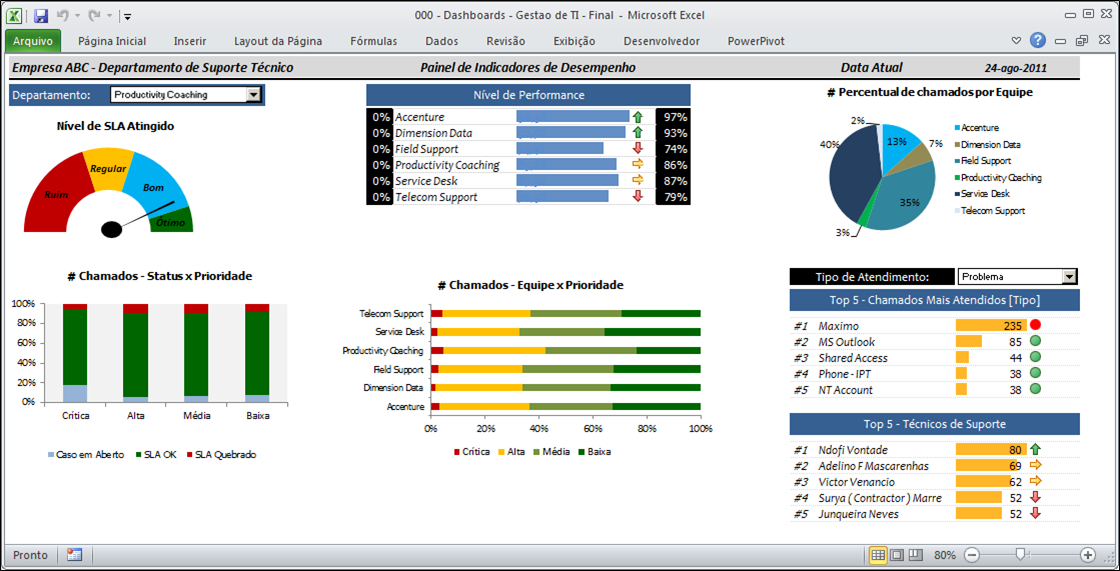The width and height of the screenshot is (1120, 571).
Task: Click the orange right arrow beside Service Desk
Action: point(638,181)
